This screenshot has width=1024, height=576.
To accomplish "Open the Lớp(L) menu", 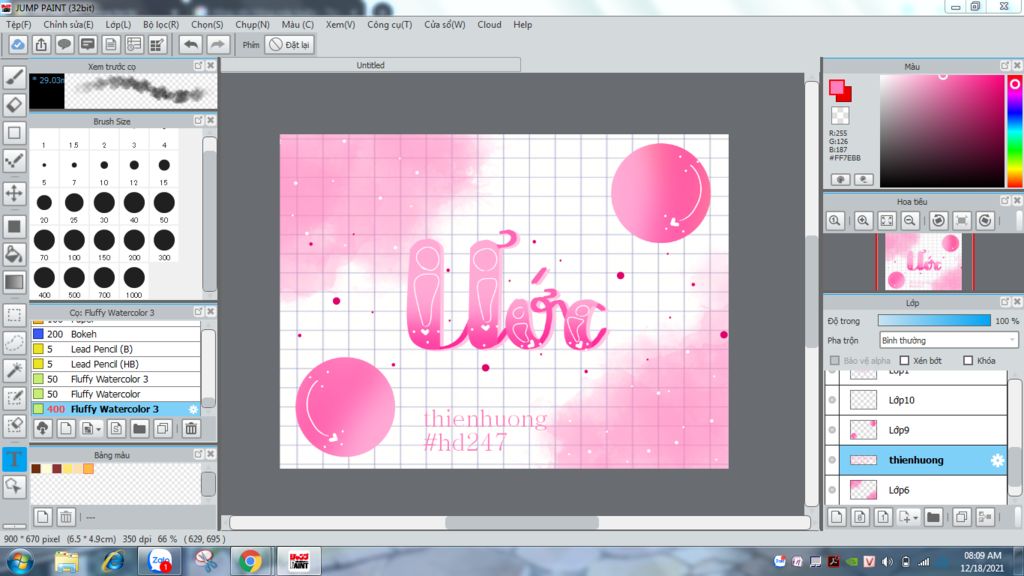I will (x=118, y=25).
